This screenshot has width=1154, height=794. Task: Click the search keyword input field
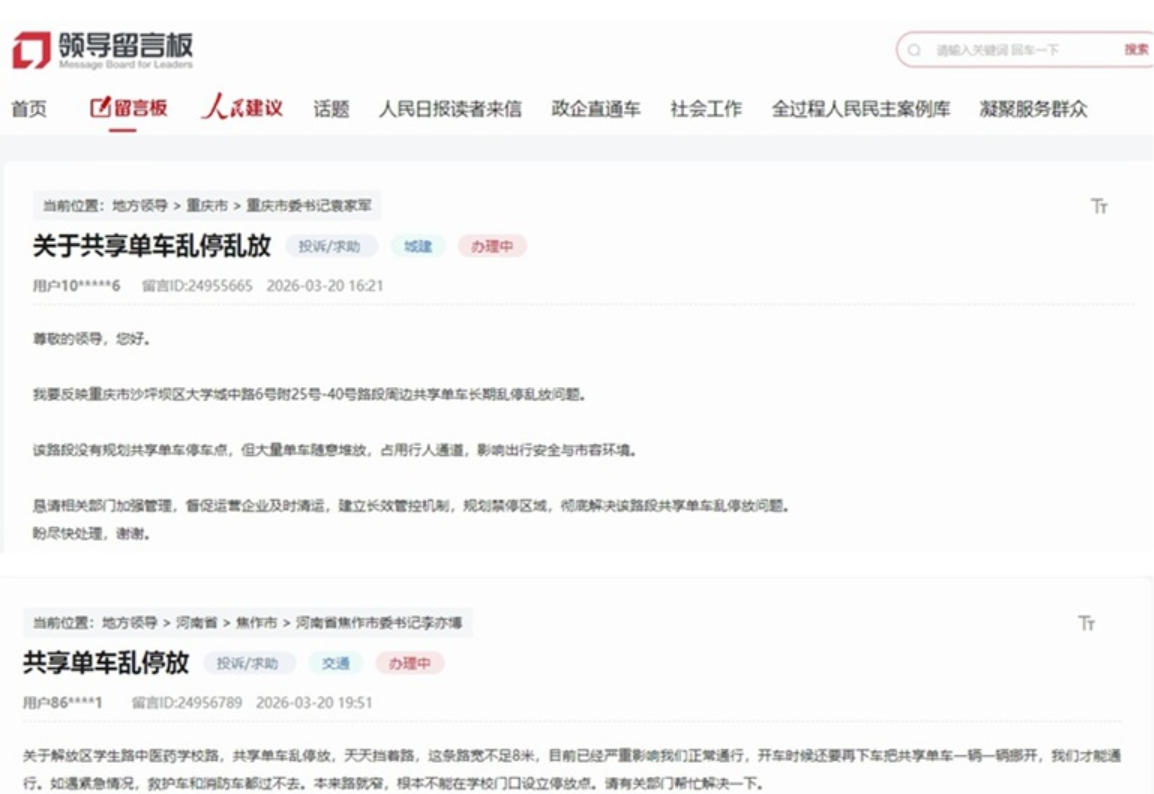coord(1019,50)
